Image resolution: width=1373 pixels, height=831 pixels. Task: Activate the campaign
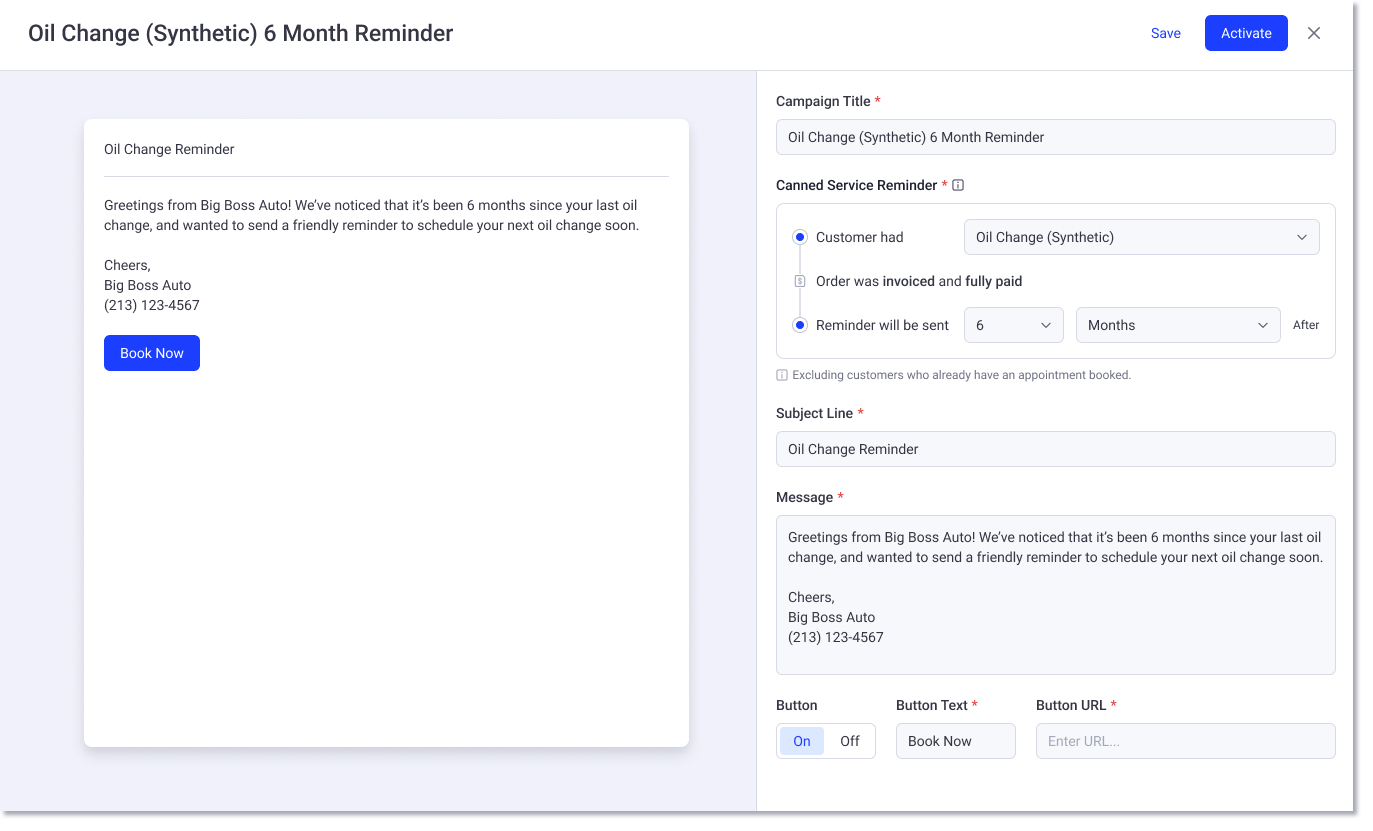click(1246, 33)
